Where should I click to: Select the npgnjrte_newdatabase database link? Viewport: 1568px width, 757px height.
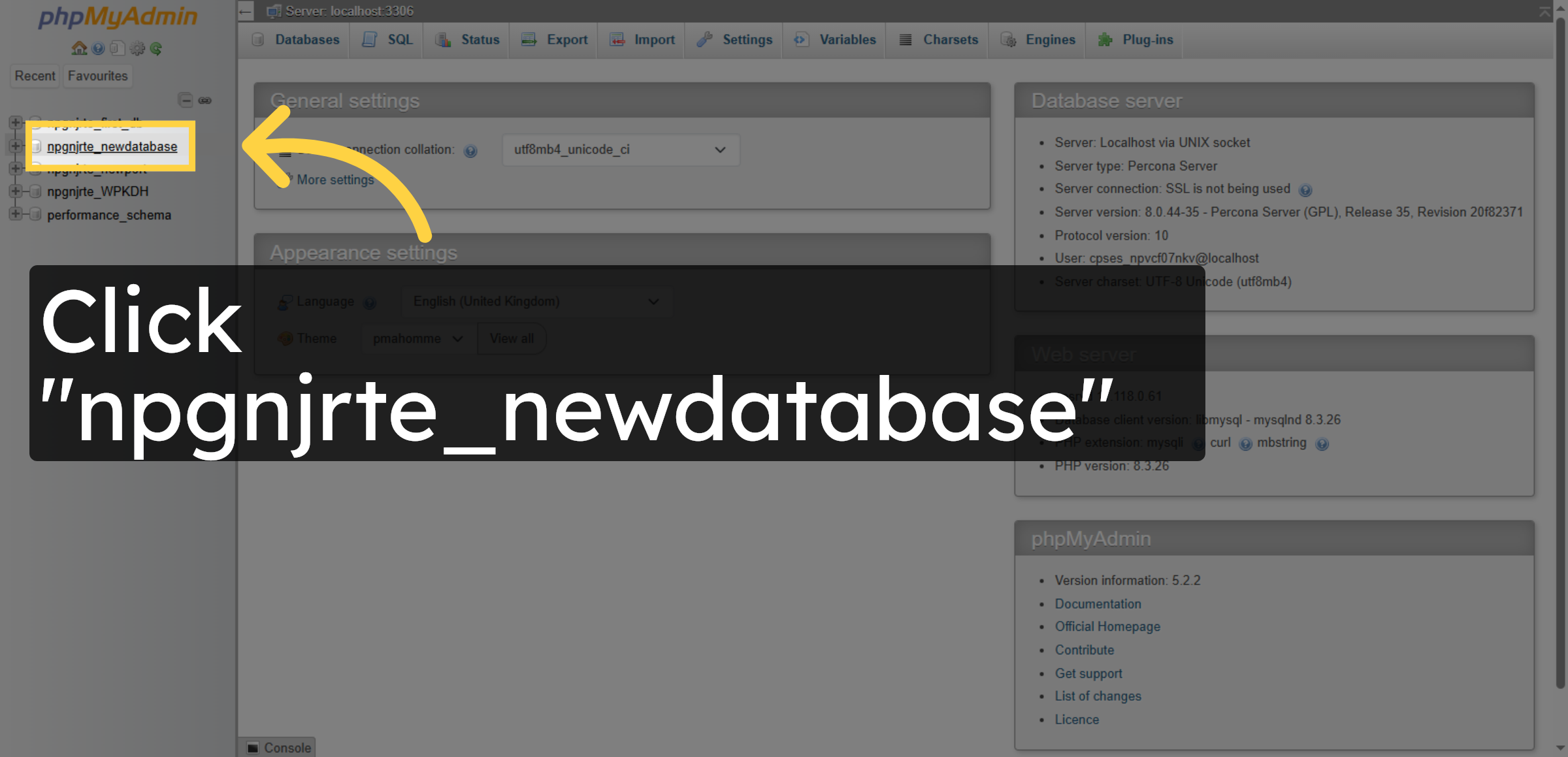pos(111,146)
